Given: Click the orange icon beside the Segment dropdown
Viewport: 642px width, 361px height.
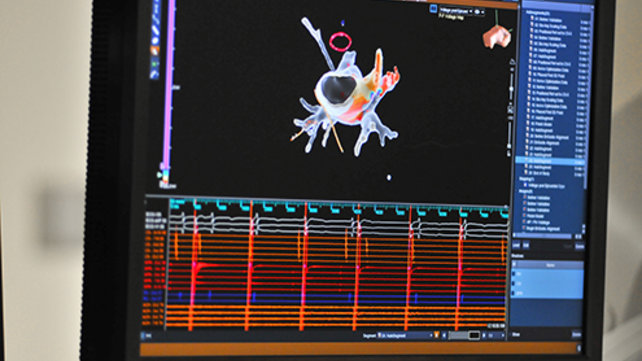Looking at the screenshot, I should click(x=437, y=336).
